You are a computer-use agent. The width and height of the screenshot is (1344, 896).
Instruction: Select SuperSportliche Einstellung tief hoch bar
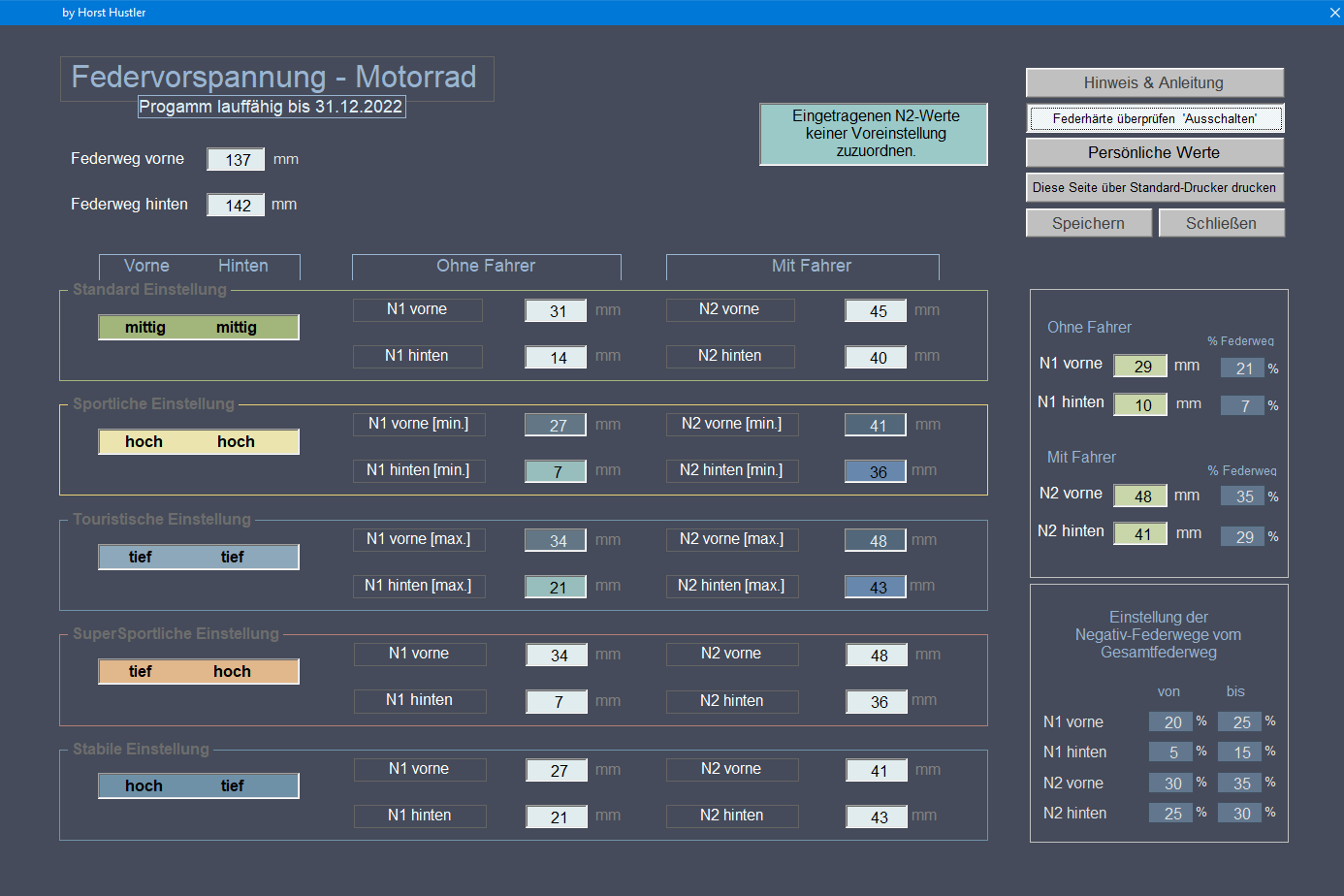pos(199,671)
